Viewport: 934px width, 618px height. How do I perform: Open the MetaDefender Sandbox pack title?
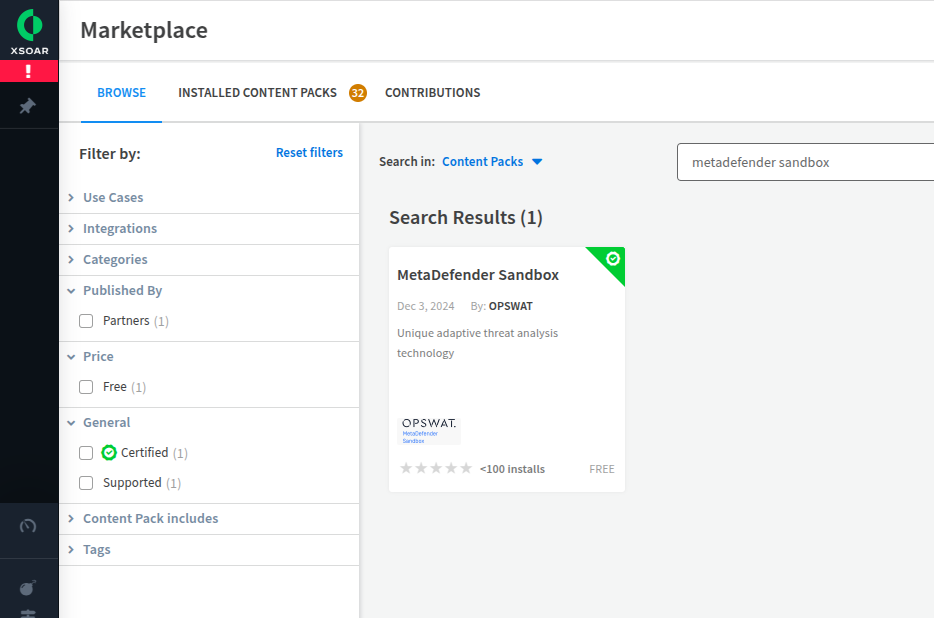[x=478, y=275]
